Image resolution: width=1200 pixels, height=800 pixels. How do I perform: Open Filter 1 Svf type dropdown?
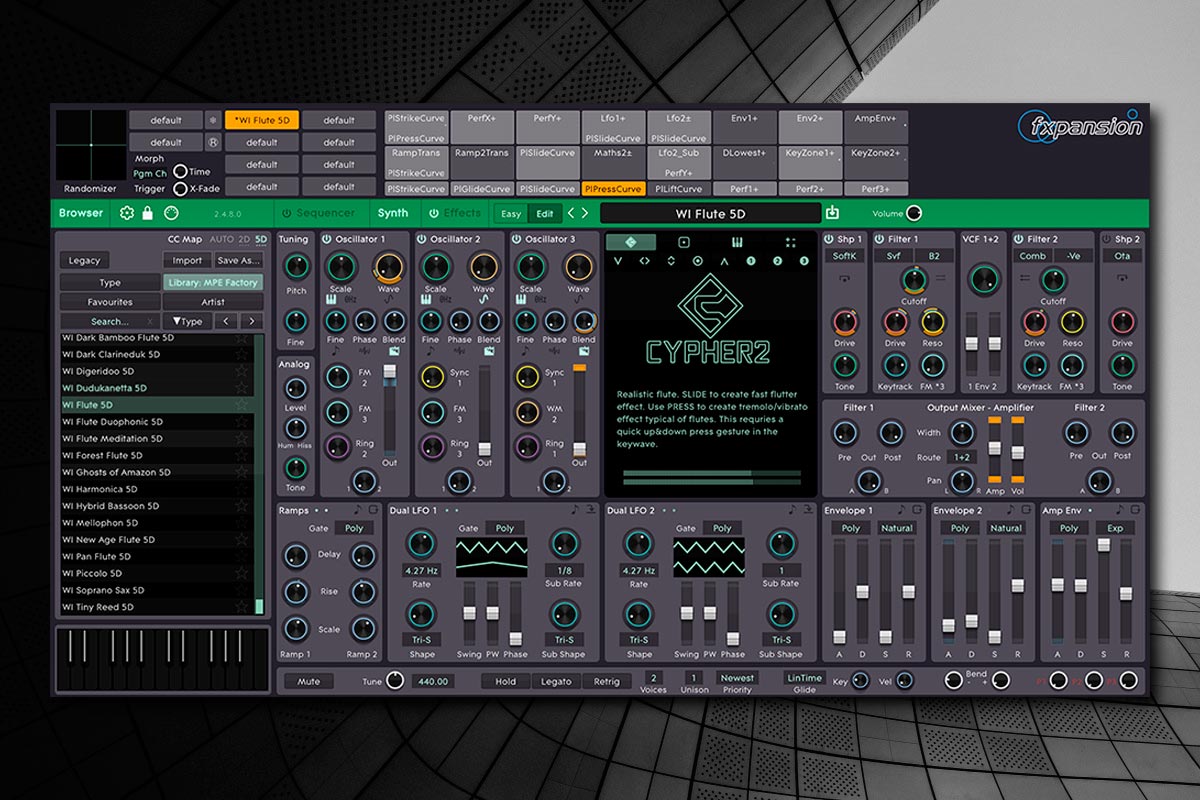pos(894,256)
